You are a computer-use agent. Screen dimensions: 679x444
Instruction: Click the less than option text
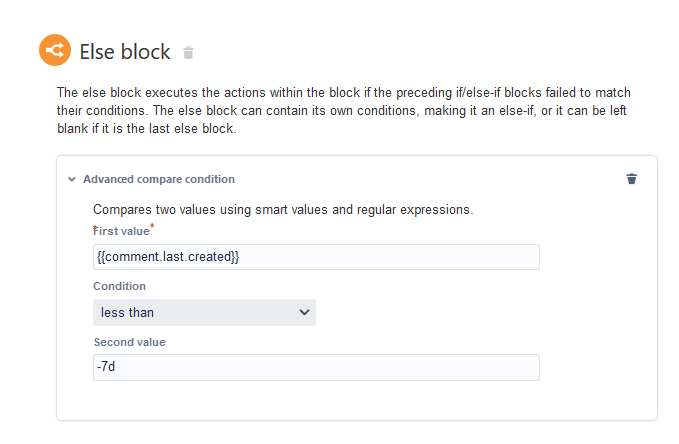point(127,312)
